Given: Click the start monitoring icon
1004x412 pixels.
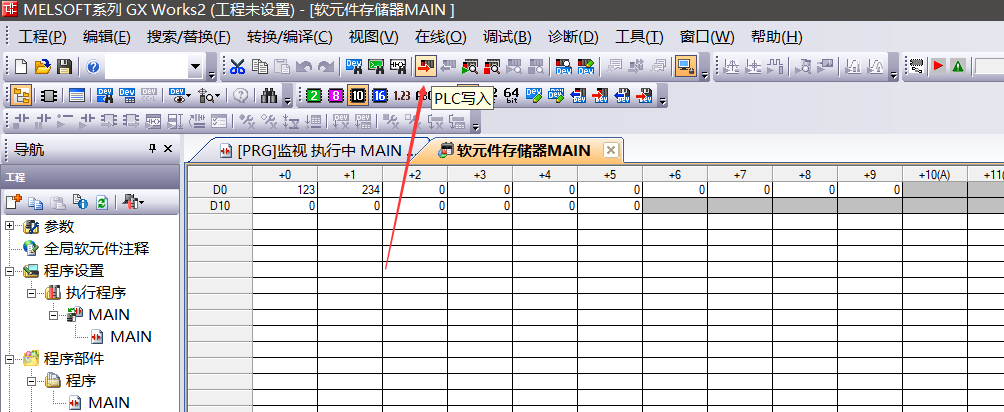Looking at the screenshot, I should coord(471,66).
